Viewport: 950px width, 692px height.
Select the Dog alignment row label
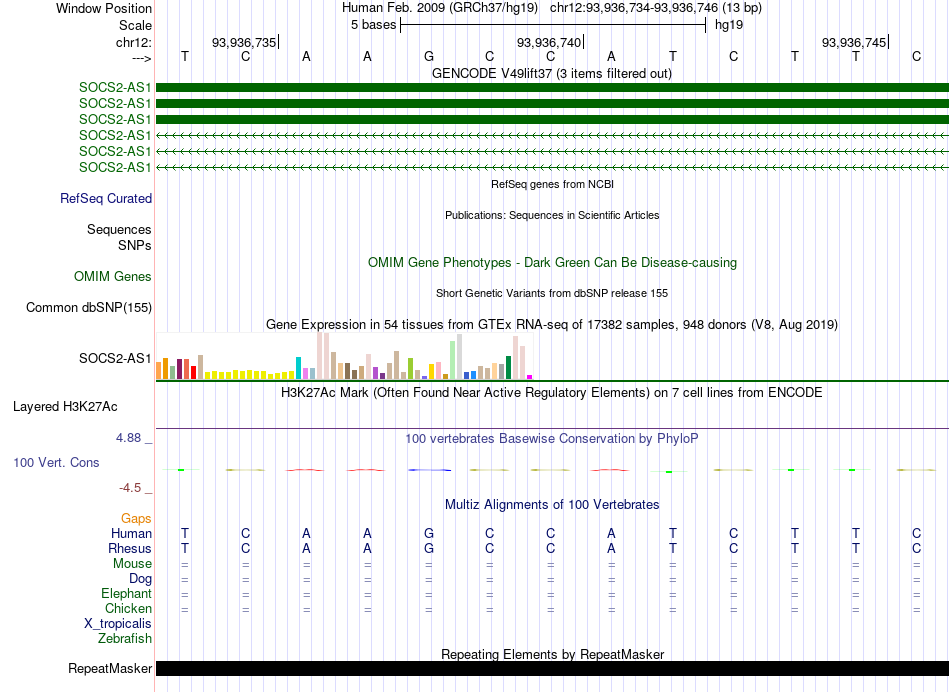point(141,579)
